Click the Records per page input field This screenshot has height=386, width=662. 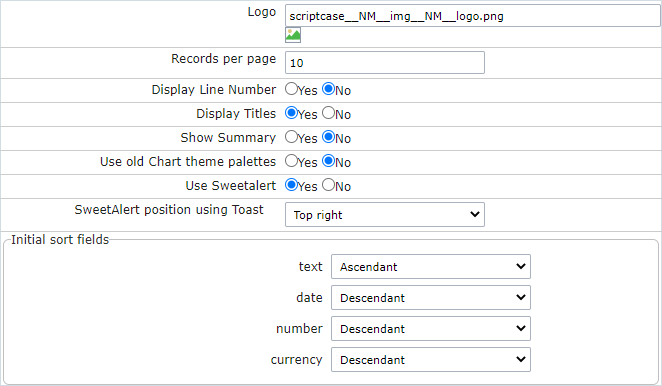[x=385, y=63]
